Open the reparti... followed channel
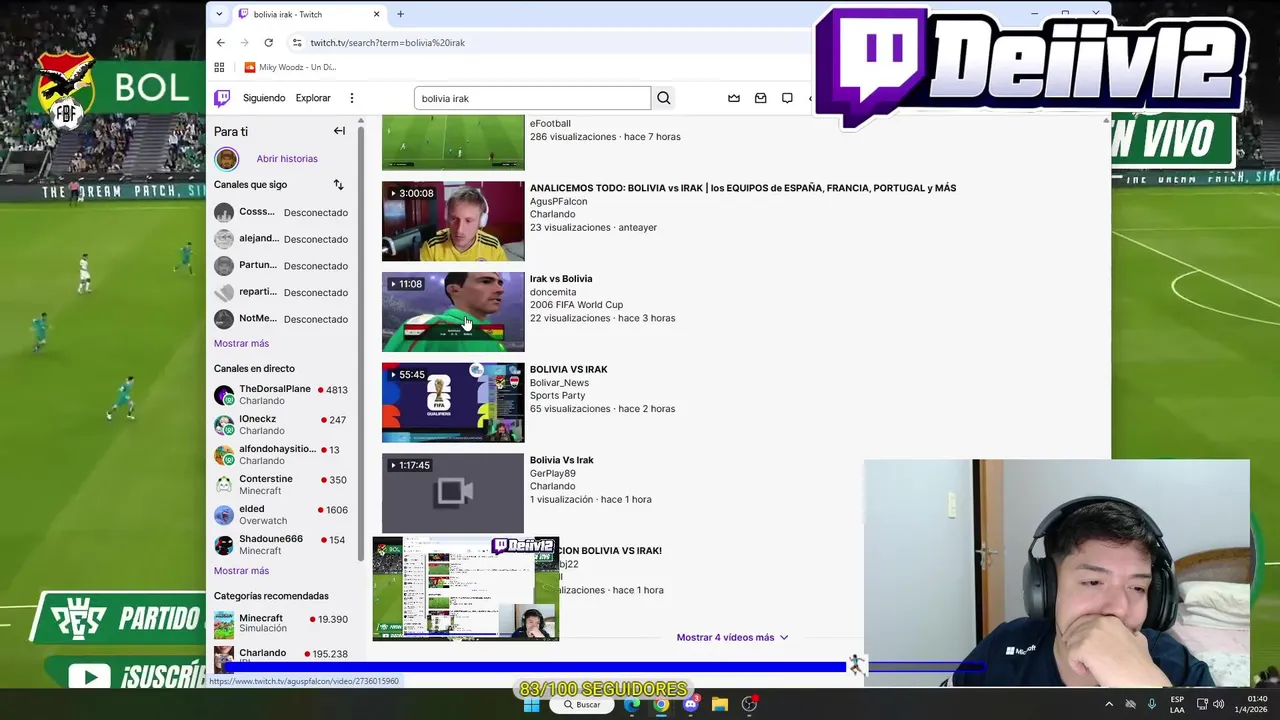The image size is (1280, 720). 280,292
